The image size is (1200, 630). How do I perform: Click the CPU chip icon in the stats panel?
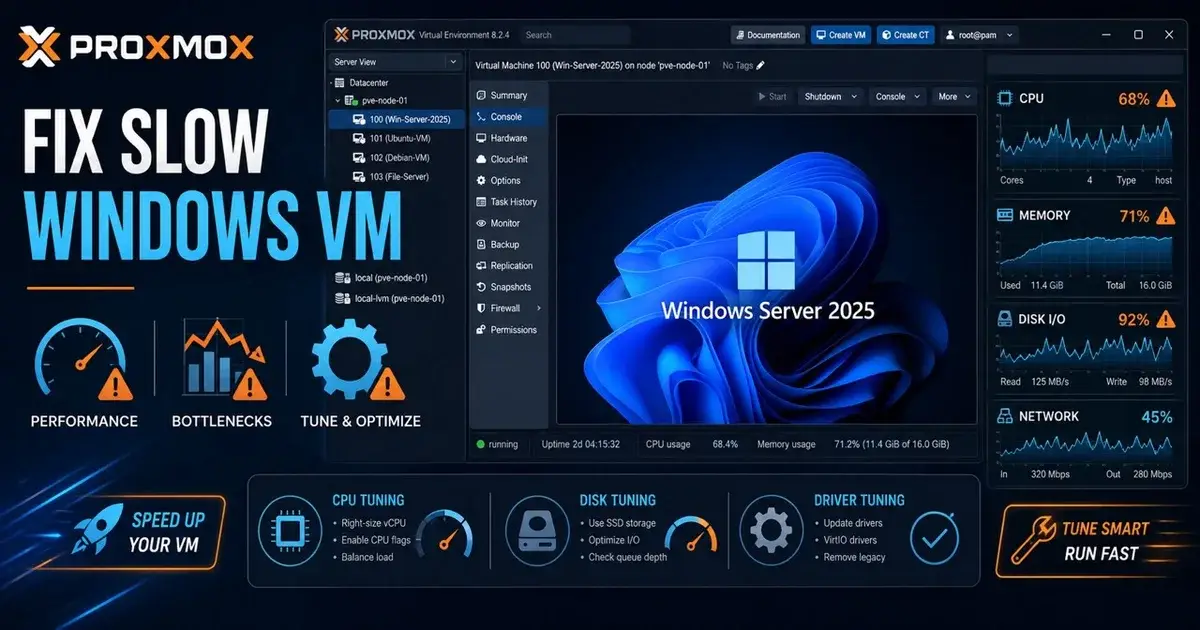[1004, 99]
